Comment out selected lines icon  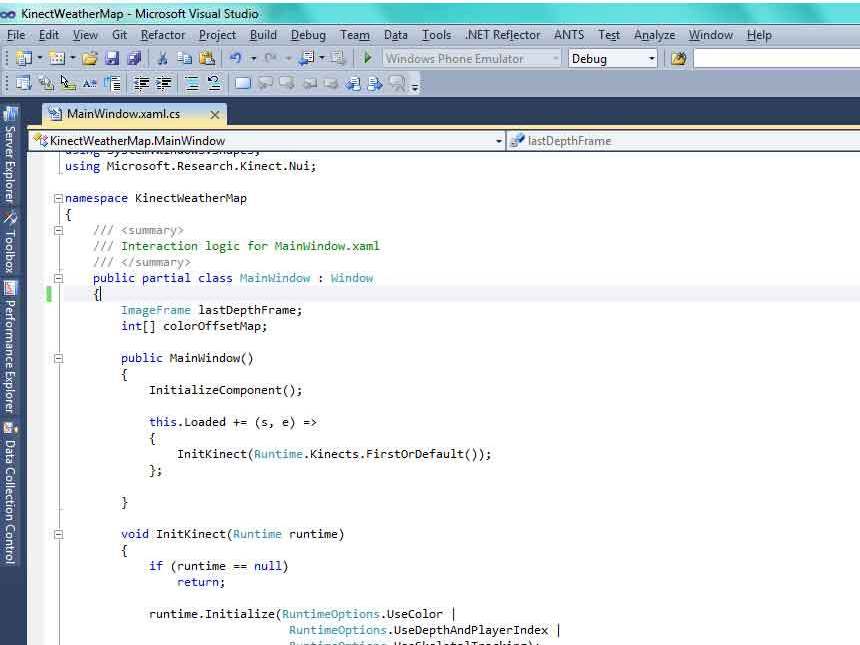(x=192, y=83)
